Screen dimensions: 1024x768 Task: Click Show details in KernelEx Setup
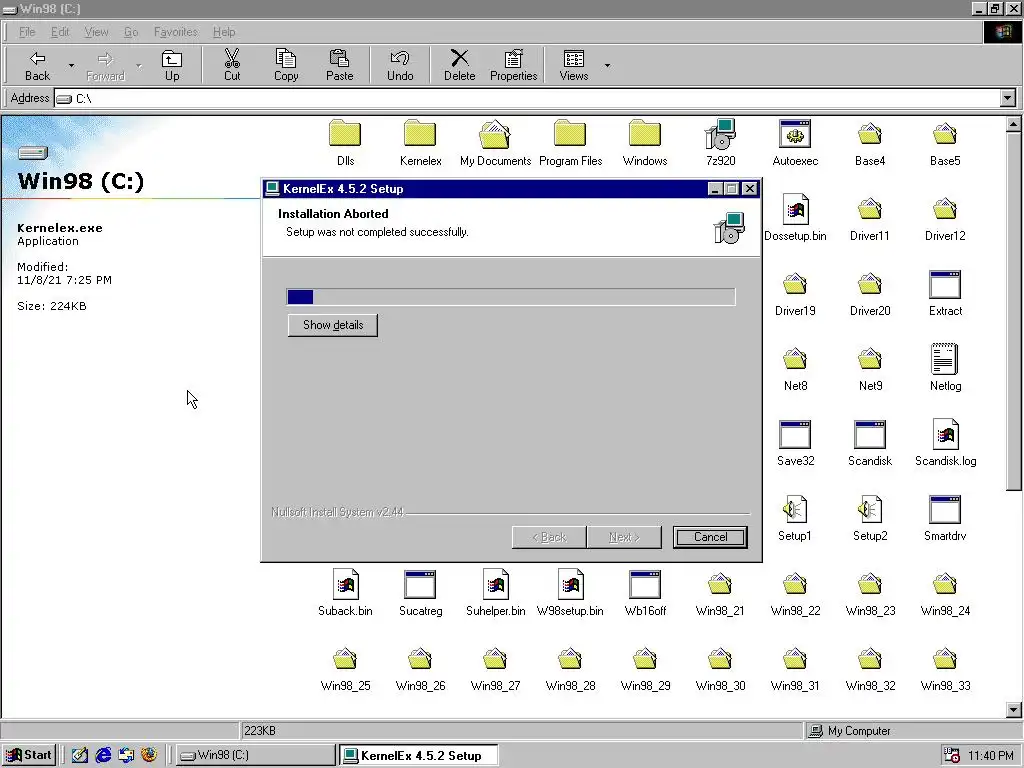(332, 325)
